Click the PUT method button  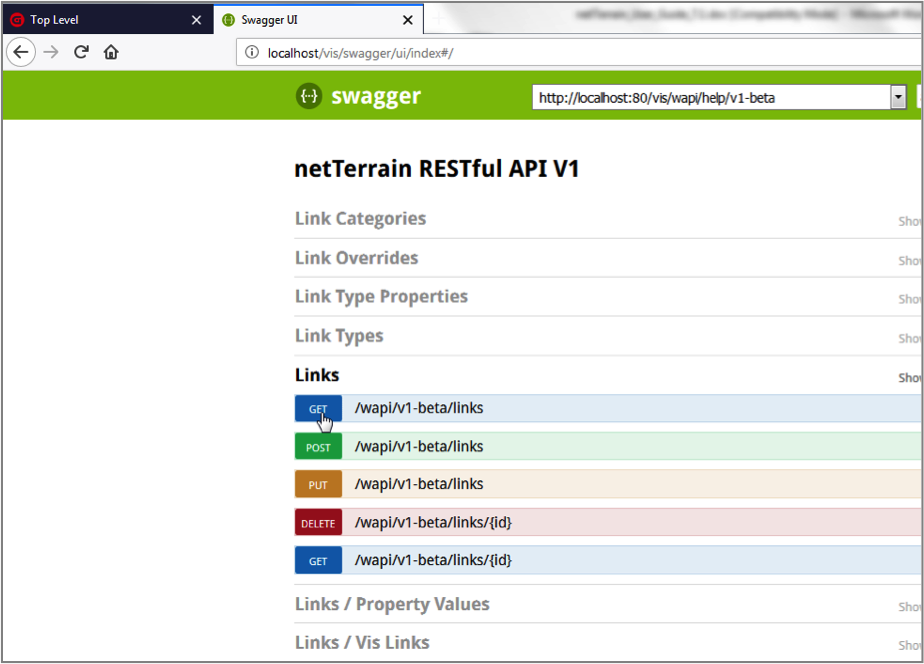point(318,485)
